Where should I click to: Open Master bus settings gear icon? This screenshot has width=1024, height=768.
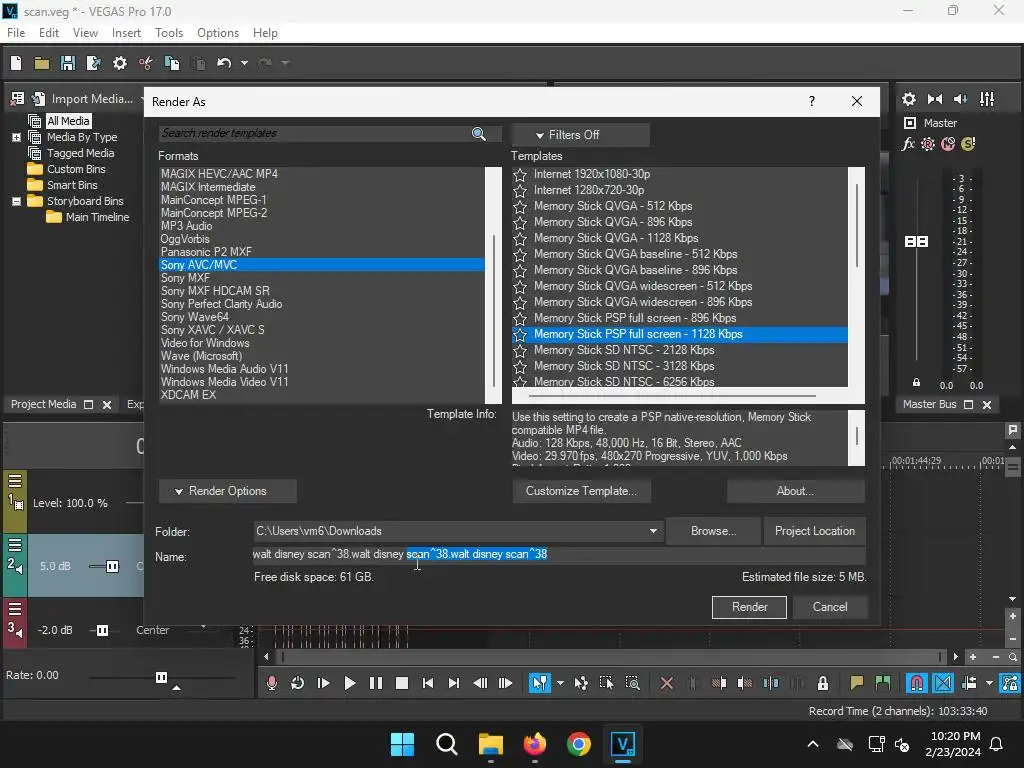[x=909, y=99]
